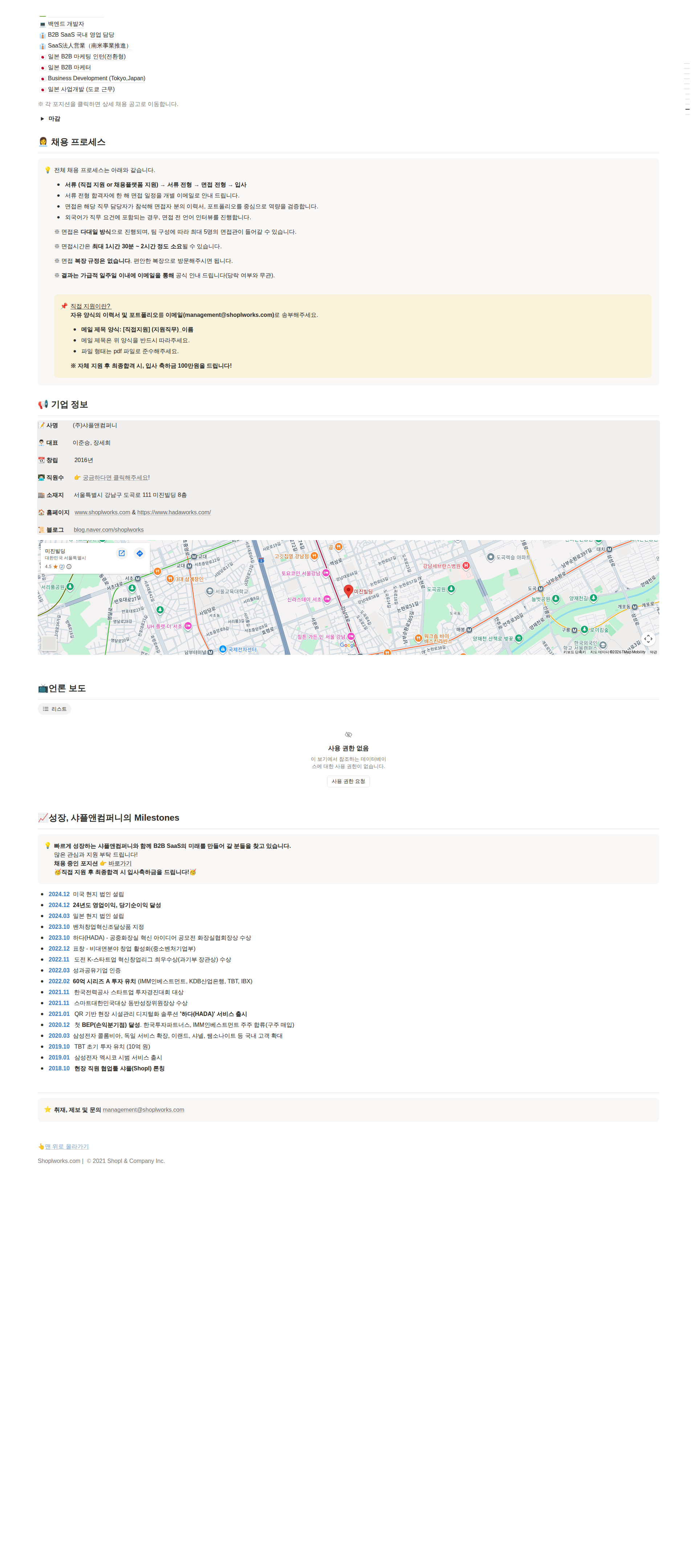Select the 리스트 view tab

(55, 709)
